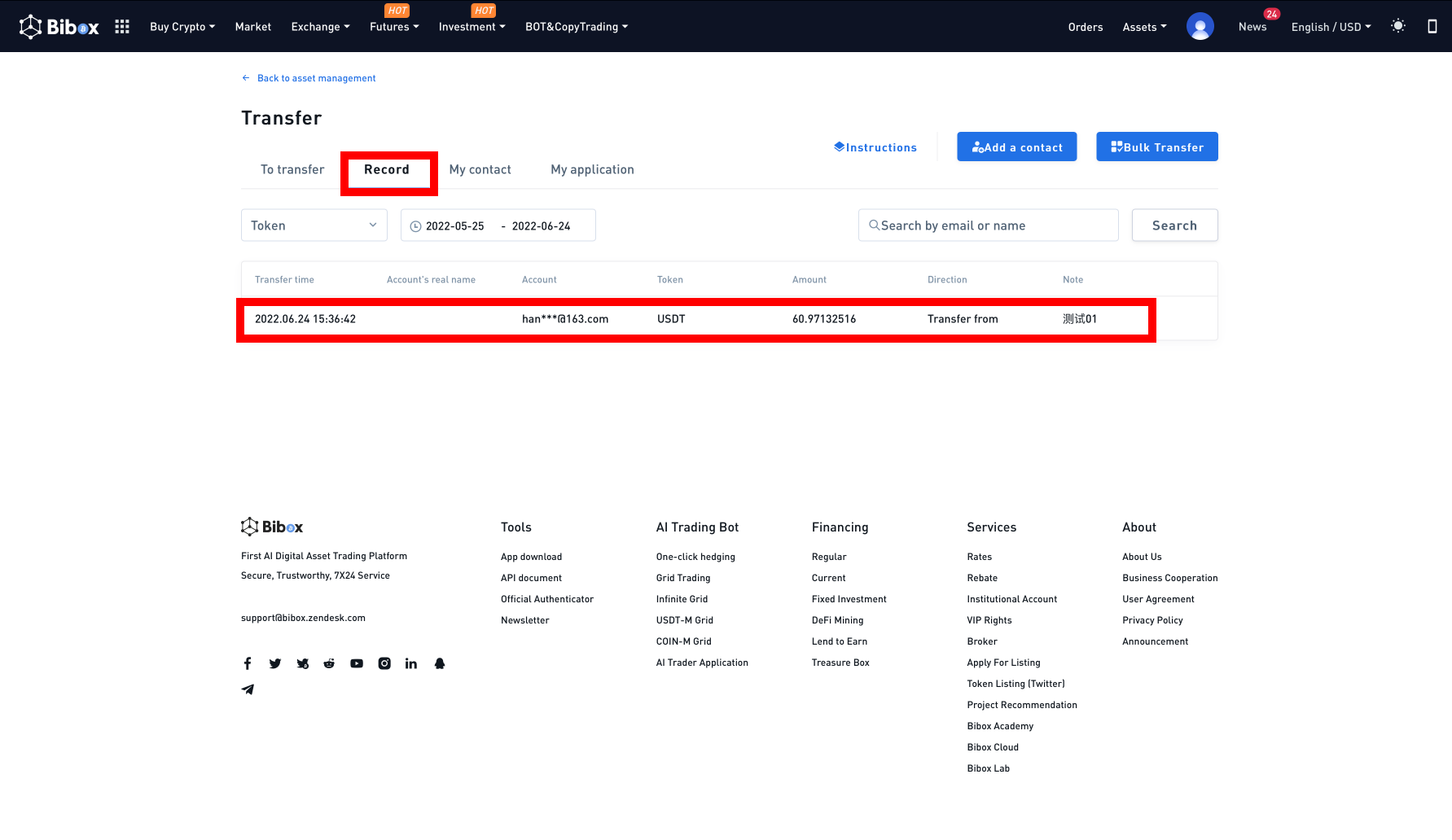Open the English / USD language dropdown
The height and width of the screenshot is (840, 1452).
point(1331,27)
